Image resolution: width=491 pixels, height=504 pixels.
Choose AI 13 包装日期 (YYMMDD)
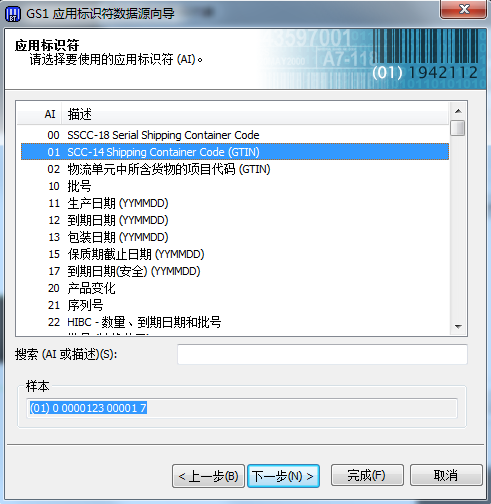[235, 237]
